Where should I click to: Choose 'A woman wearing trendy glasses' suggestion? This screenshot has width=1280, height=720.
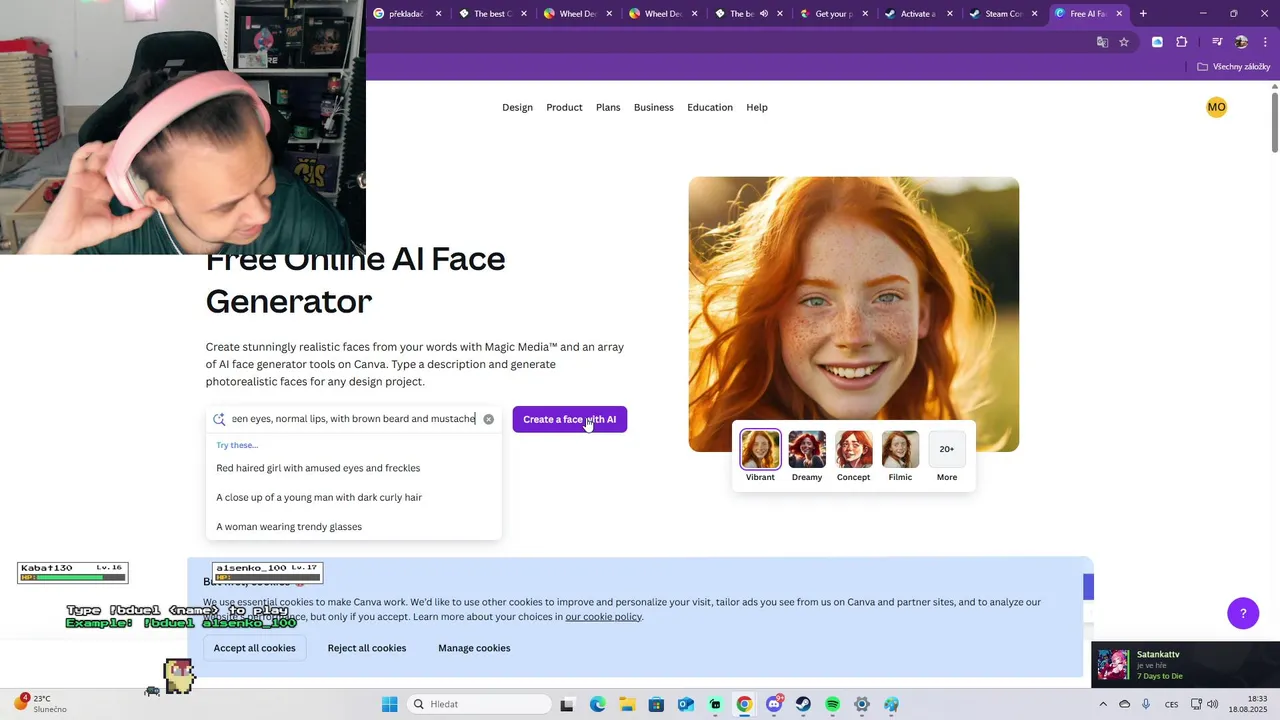point(289,527)
